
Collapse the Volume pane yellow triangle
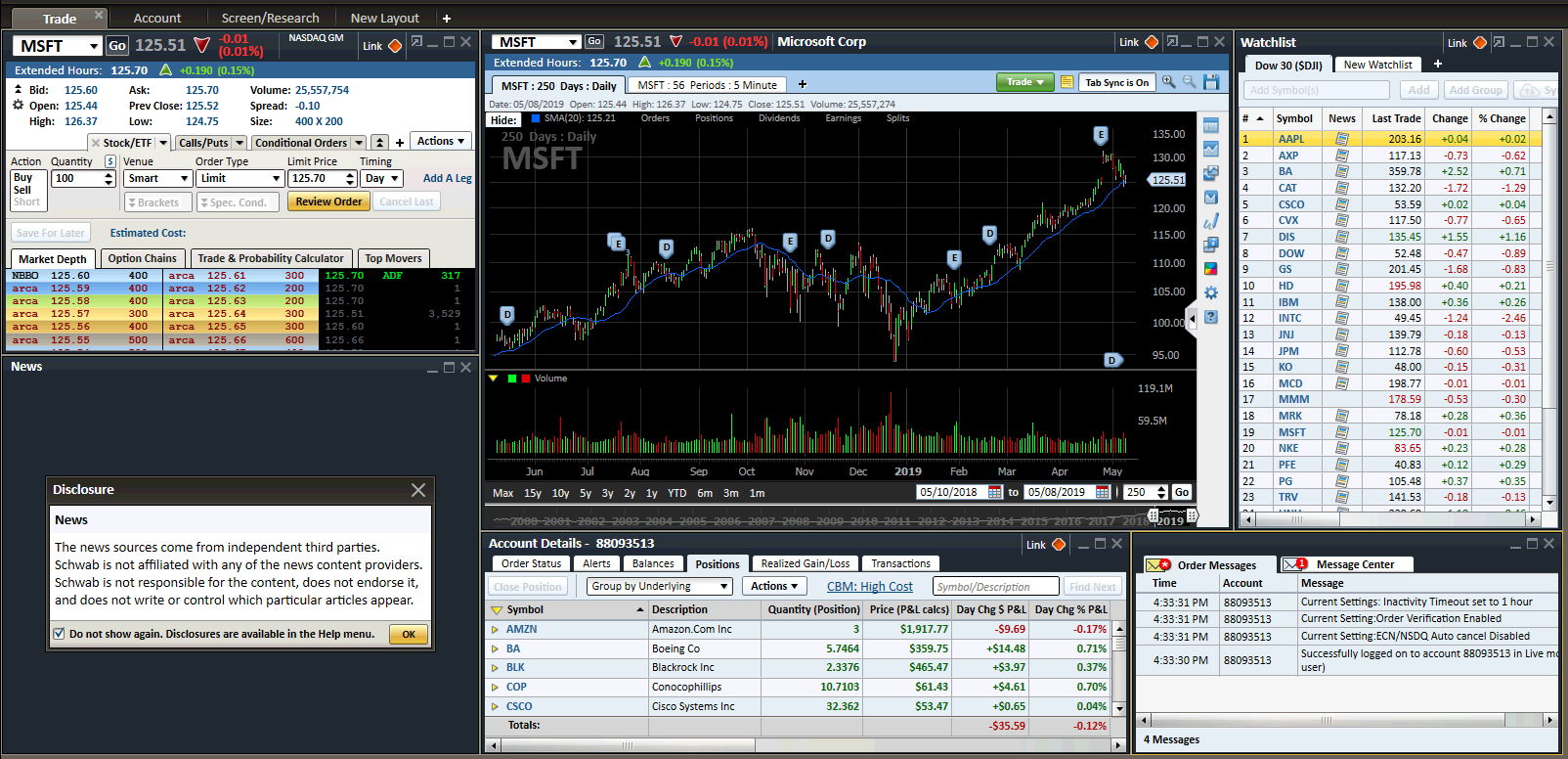click(x=493, y=379)
